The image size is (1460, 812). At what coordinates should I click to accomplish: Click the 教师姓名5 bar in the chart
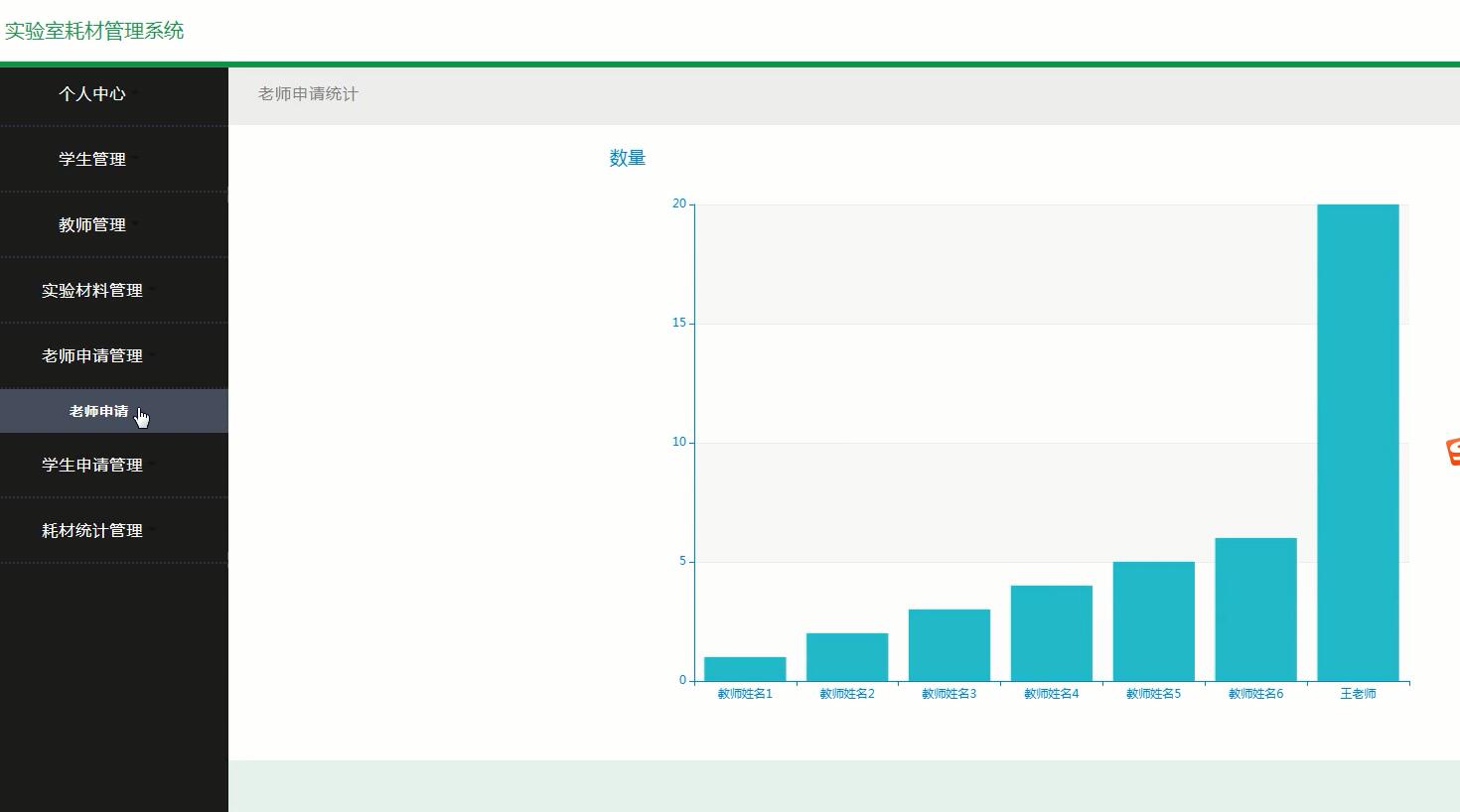coord(1154,621)
